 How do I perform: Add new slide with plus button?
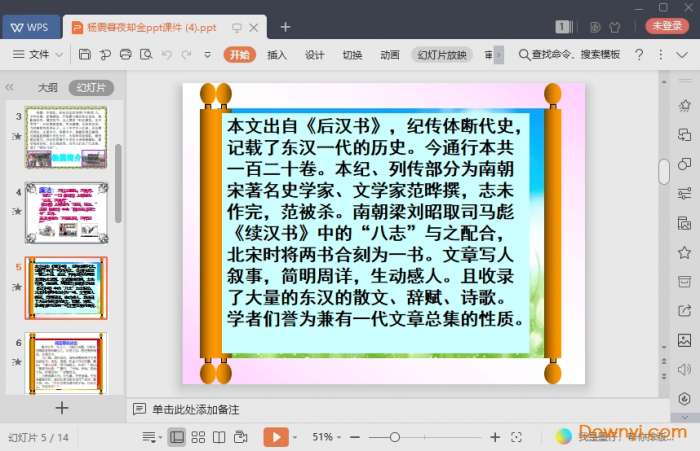[62, 408]
